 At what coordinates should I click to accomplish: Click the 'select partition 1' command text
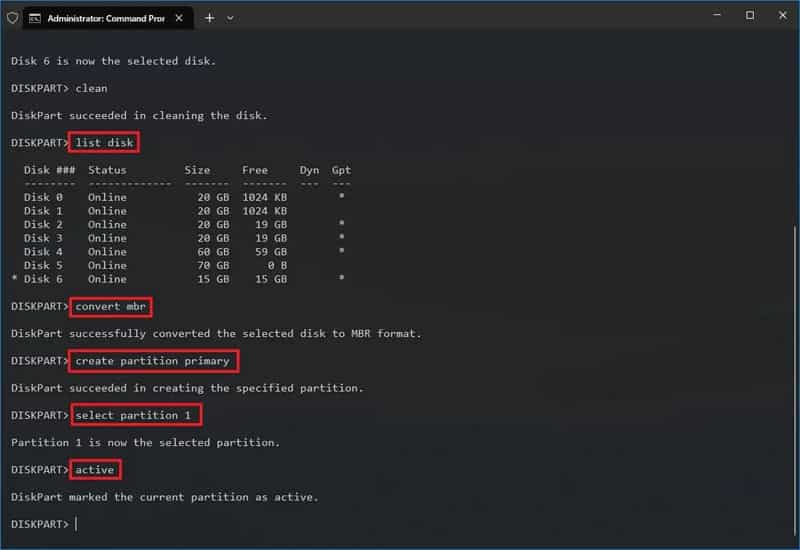tap(136, 415)
